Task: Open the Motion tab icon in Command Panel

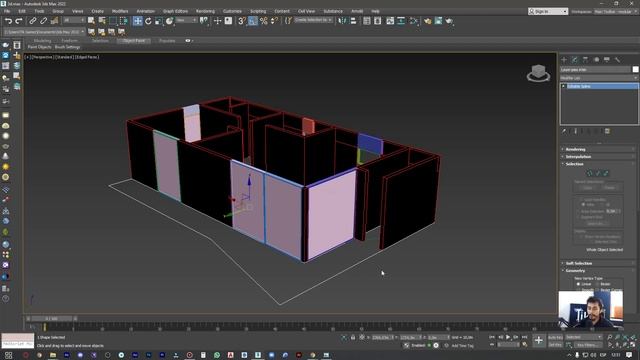Action: point(596,60)
